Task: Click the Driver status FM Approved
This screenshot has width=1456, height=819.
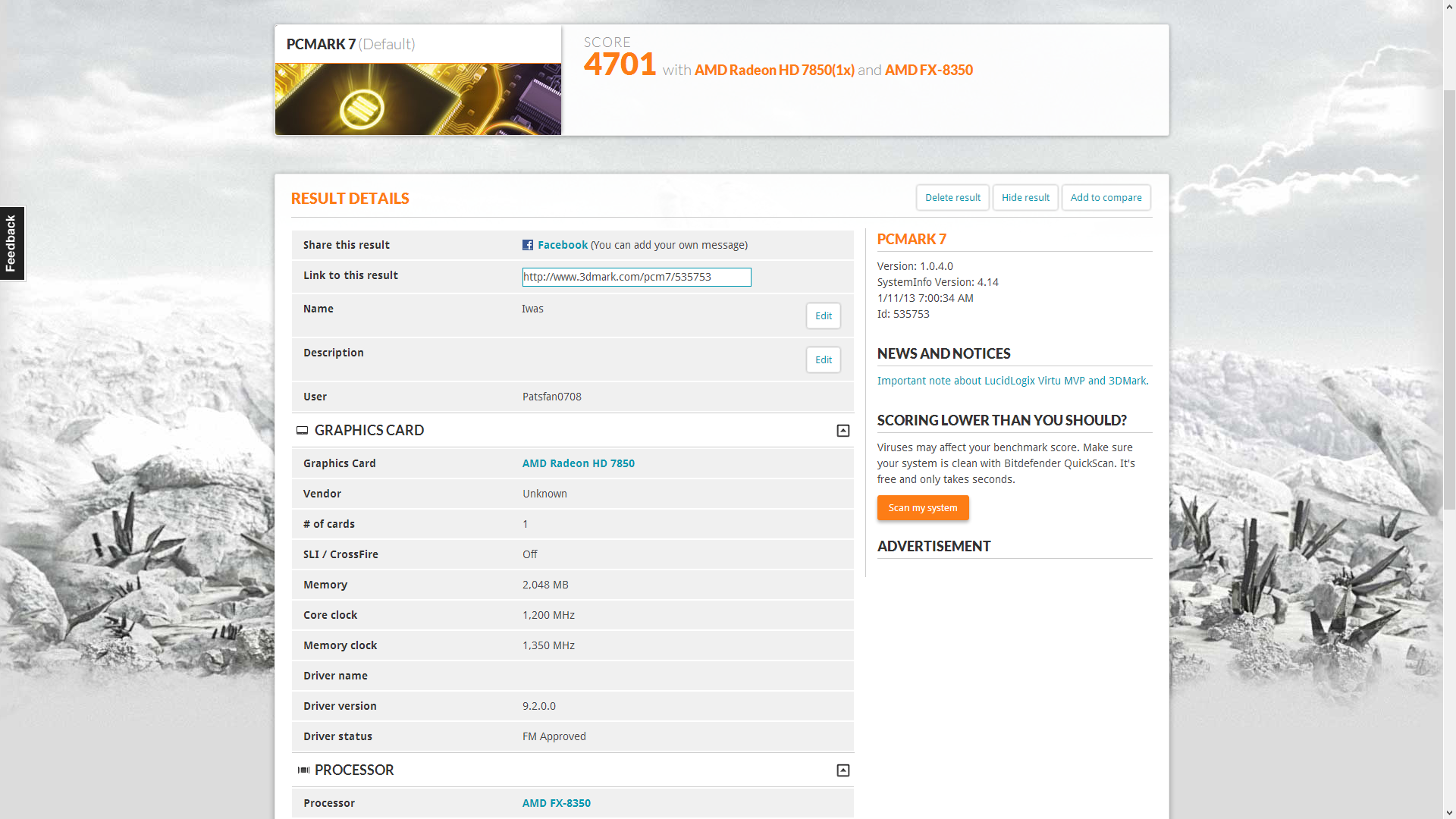Action: tap(554, 736)
